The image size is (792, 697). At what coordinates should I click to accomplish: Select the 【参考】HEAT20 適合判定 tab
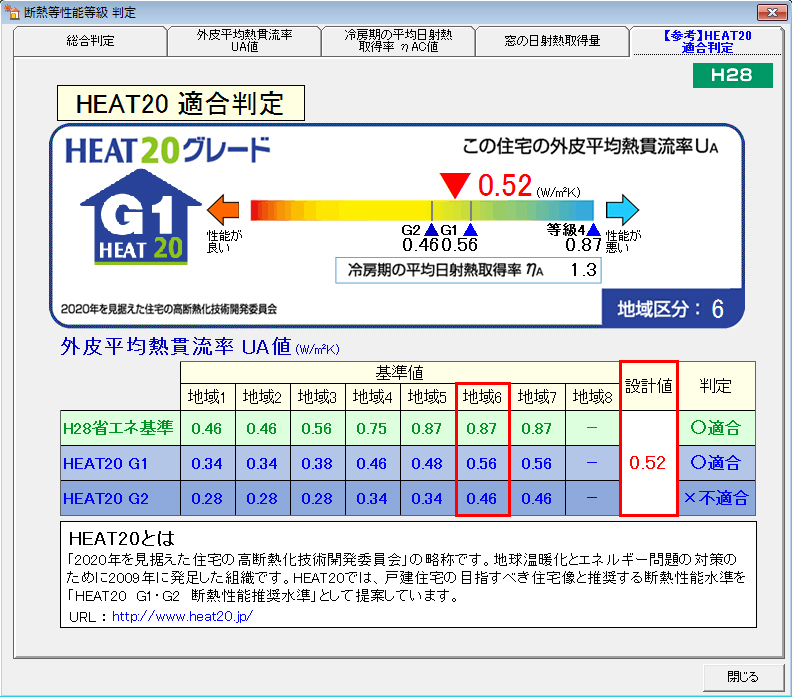point(707,41)
